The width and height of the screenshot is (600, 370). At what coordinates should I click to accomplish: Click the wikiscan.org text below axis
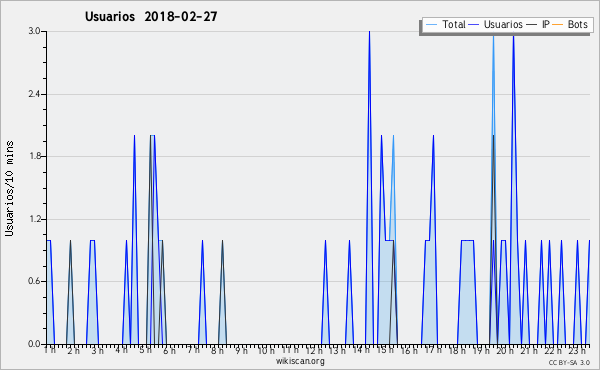300,361
